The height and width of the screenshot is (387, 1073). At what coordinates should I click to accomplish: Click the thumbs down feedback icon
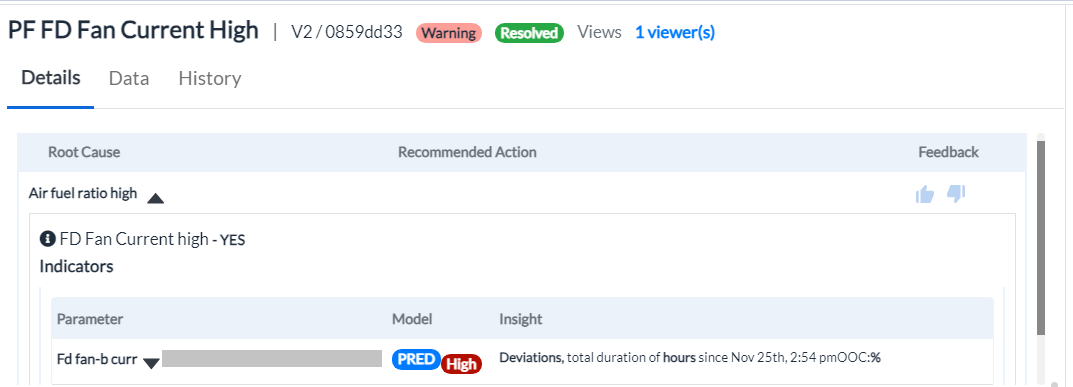tap(956, 194)
